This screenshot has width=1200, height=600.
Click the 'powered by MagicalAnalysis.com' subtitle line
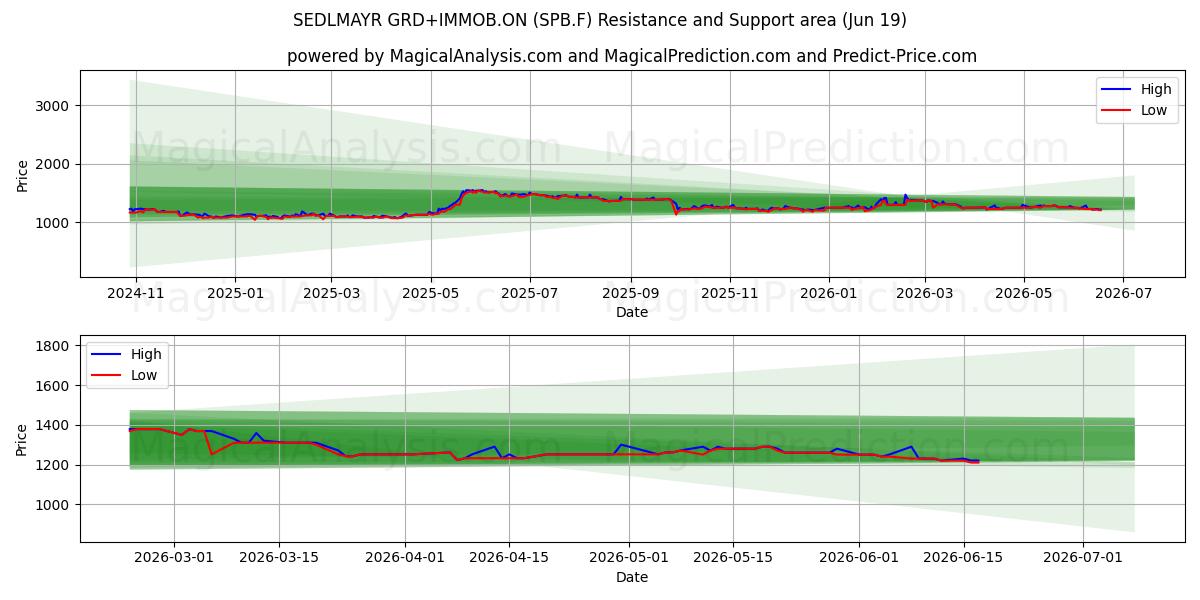(x=632, y=56)
